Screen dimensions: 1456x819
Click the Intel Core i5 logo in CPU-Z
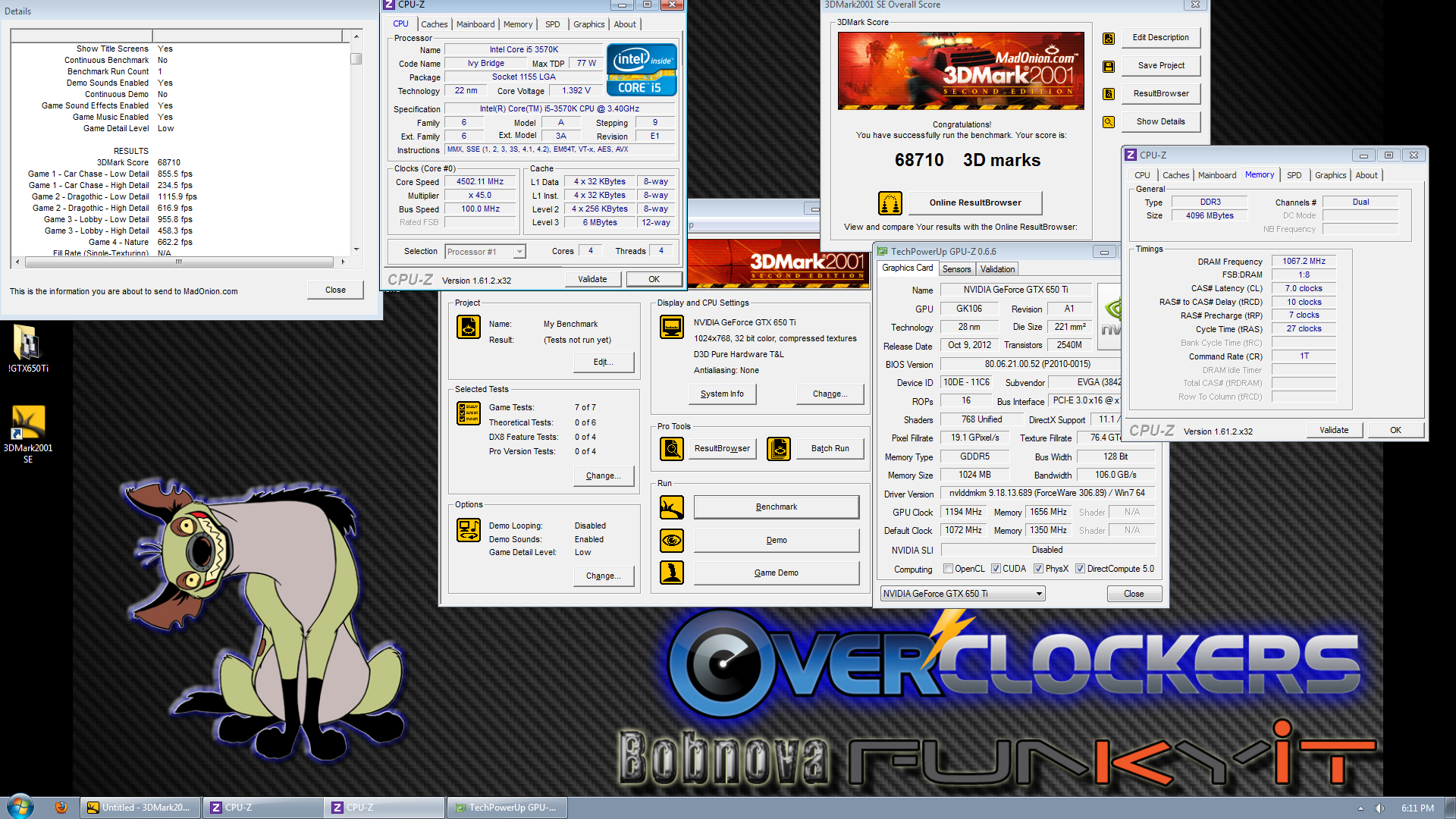642,71
